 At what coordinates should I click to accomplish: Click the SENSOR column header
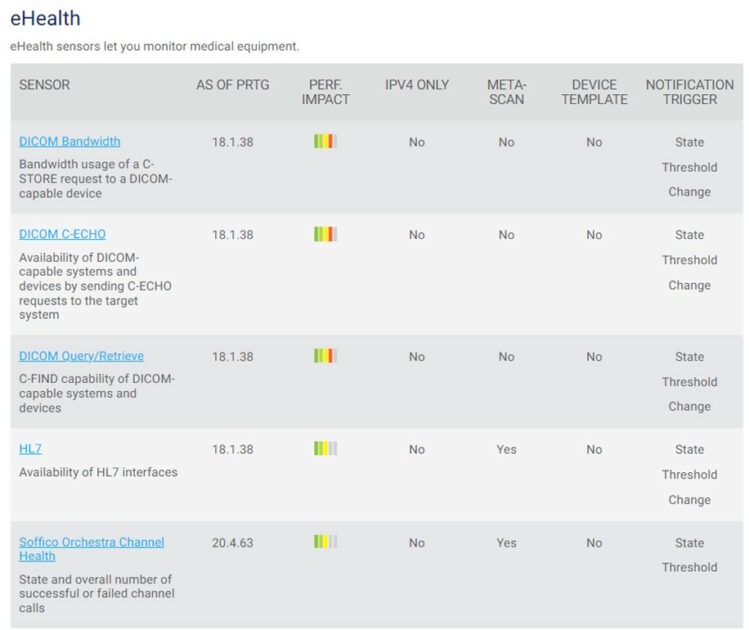(44, 85)
